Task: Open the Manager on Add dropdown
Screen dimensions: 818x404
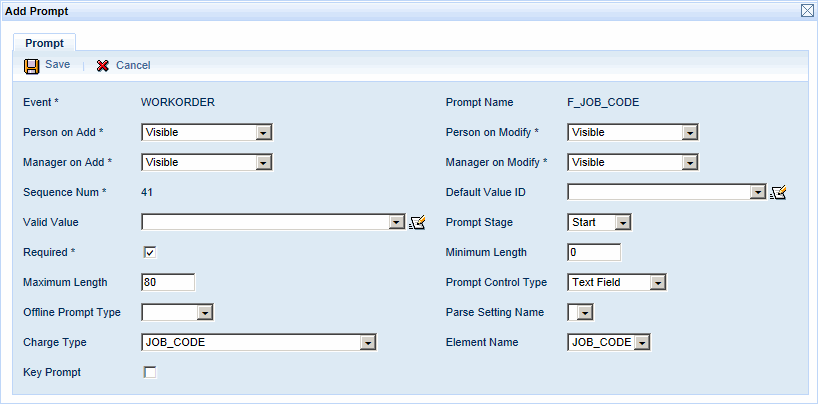Action: 263,162
